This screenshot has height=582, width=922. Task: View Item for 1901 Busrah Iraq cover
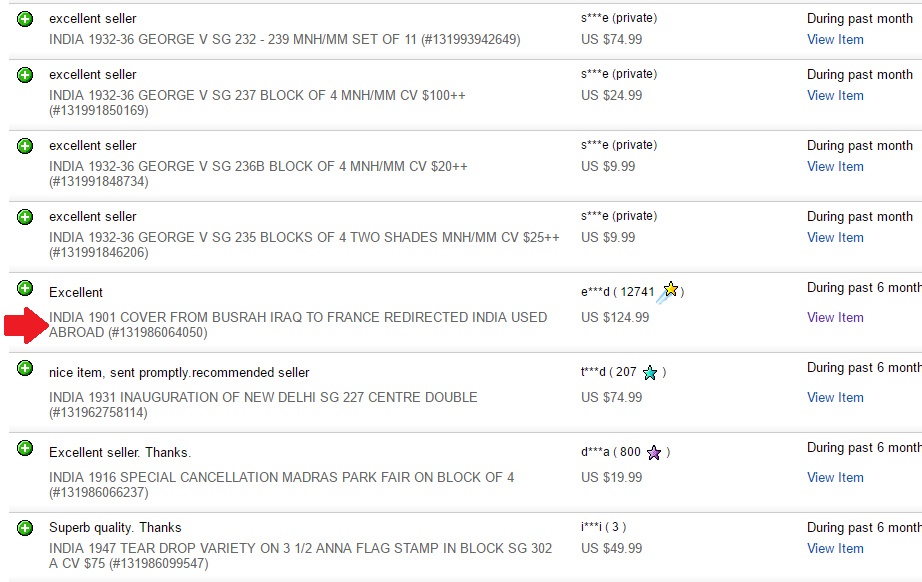point(835,317)
